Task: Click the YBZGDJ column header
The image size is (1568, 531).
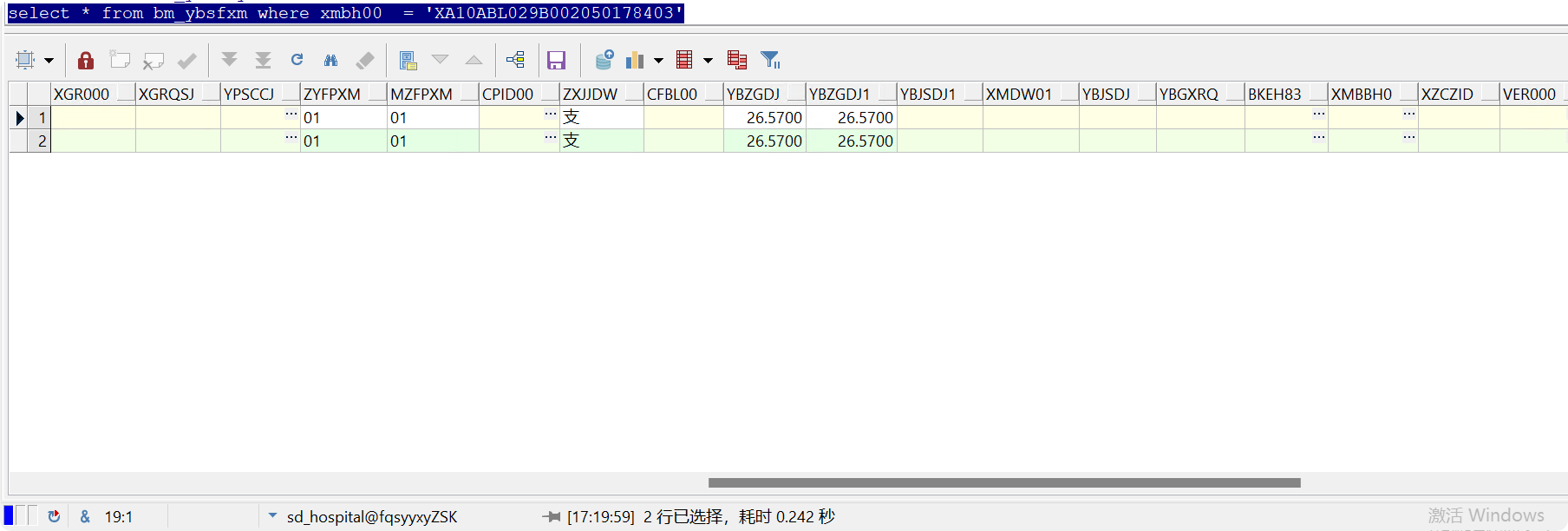Action: coord(765,94)
